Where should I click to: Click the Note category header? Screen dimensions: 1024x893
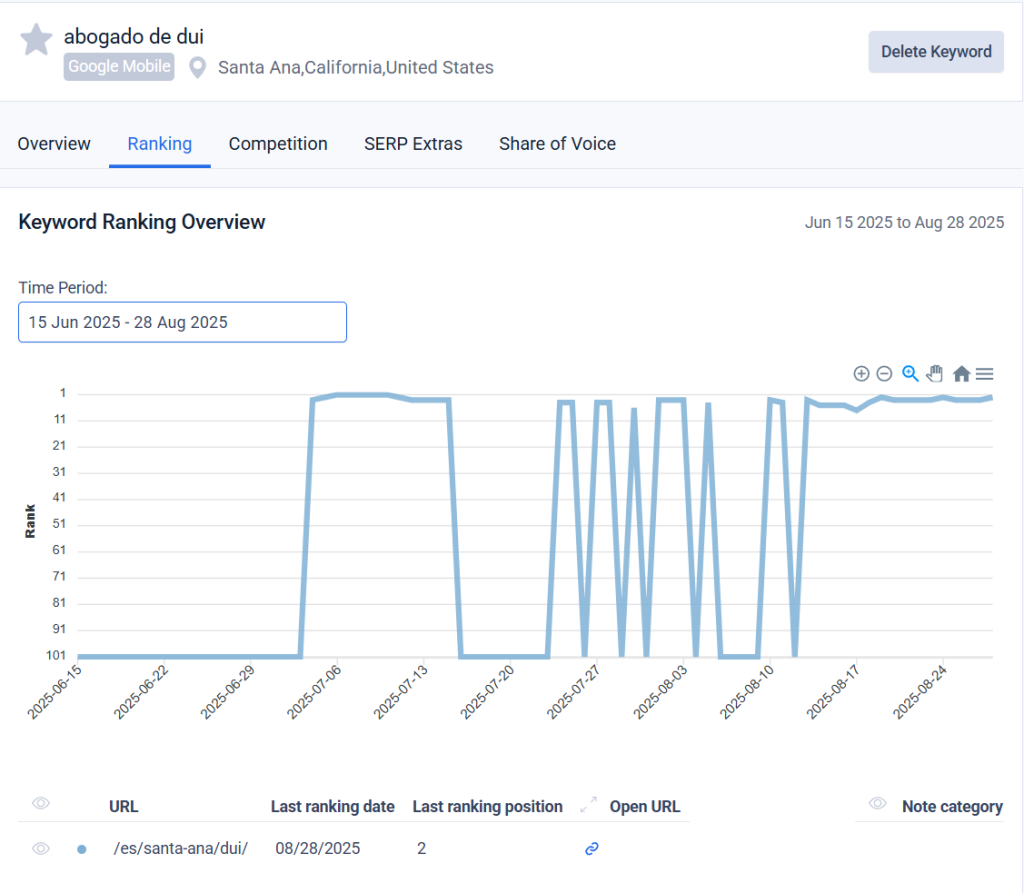point(952,807)
